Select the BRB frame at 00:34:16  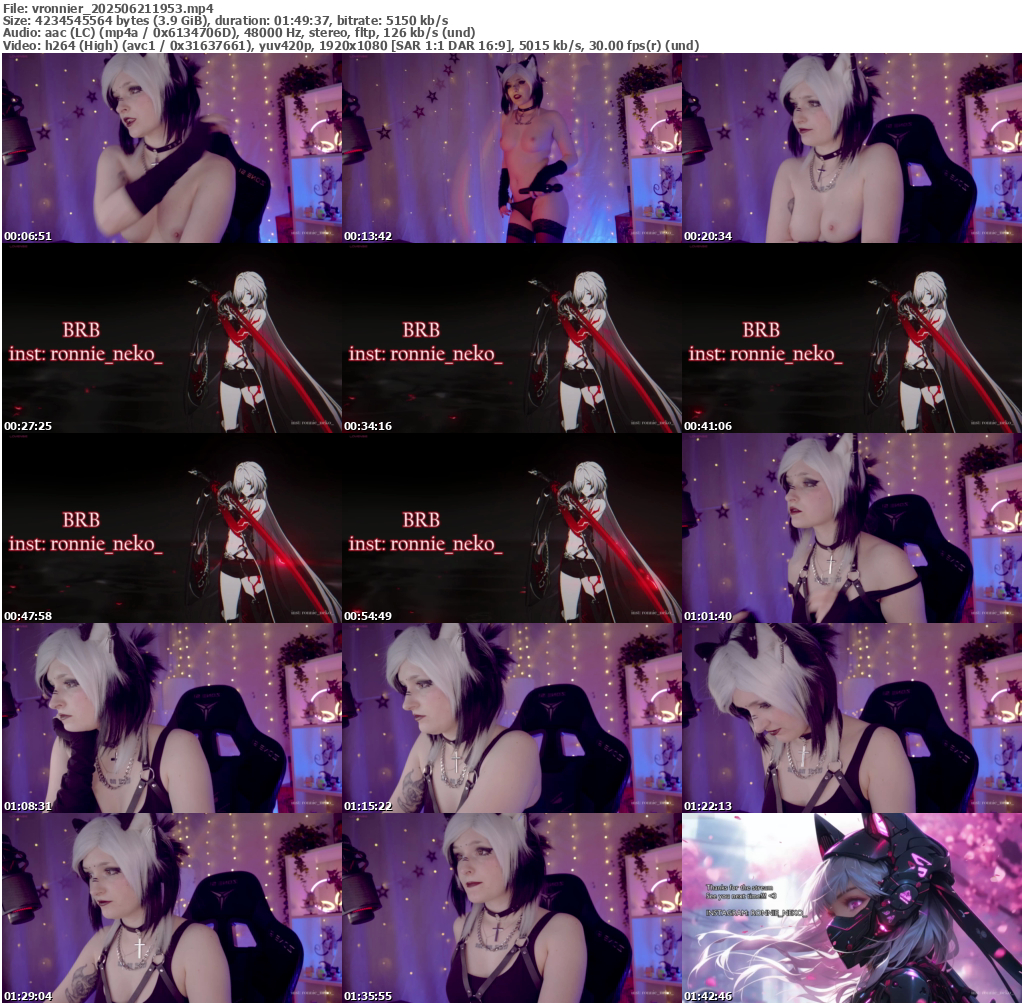click(512, 338)
